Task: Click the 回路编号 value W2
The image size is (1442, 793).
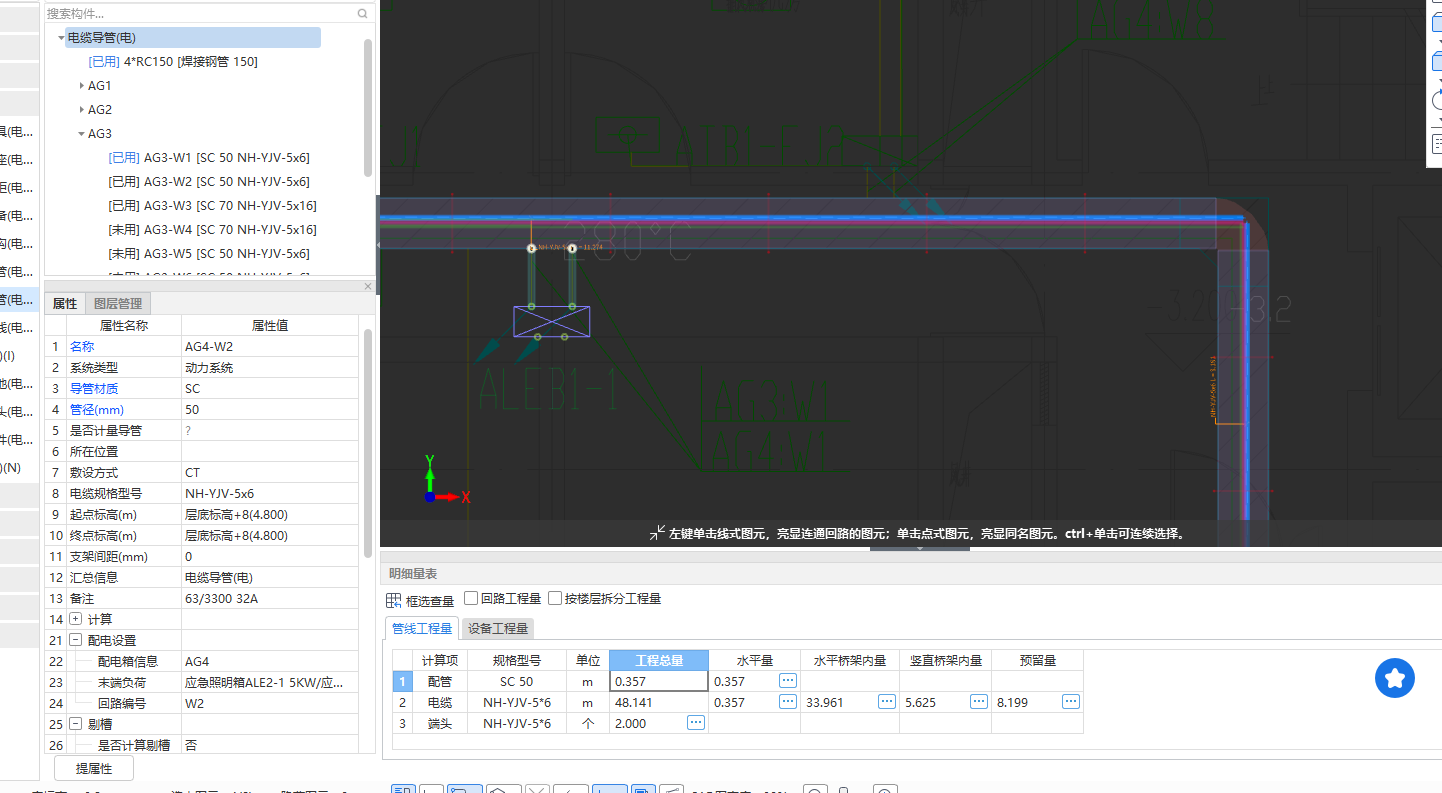Action: pyautogui.click(x=270, y=703)
